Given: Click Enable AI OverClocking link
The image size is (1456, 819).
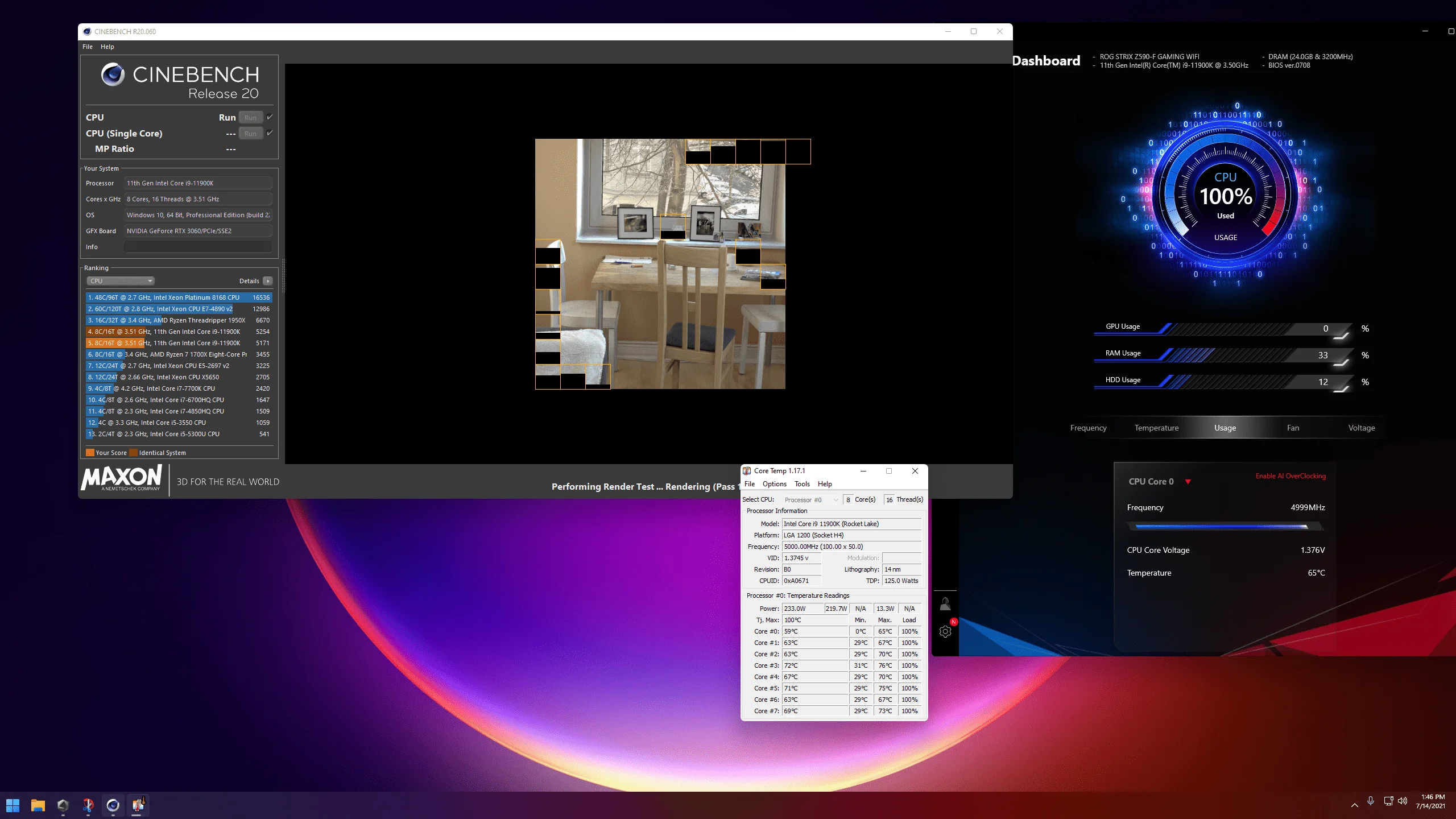Looking at the screenshot, I should tap(1290, 476).
